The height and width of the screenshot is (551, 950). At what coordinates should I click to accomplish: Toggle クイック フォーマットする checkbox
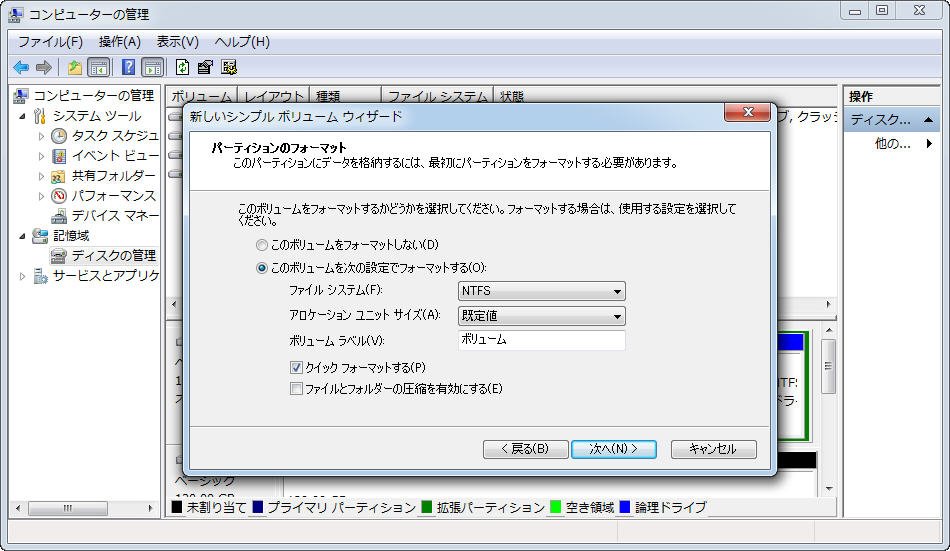(x=296, y=367)
